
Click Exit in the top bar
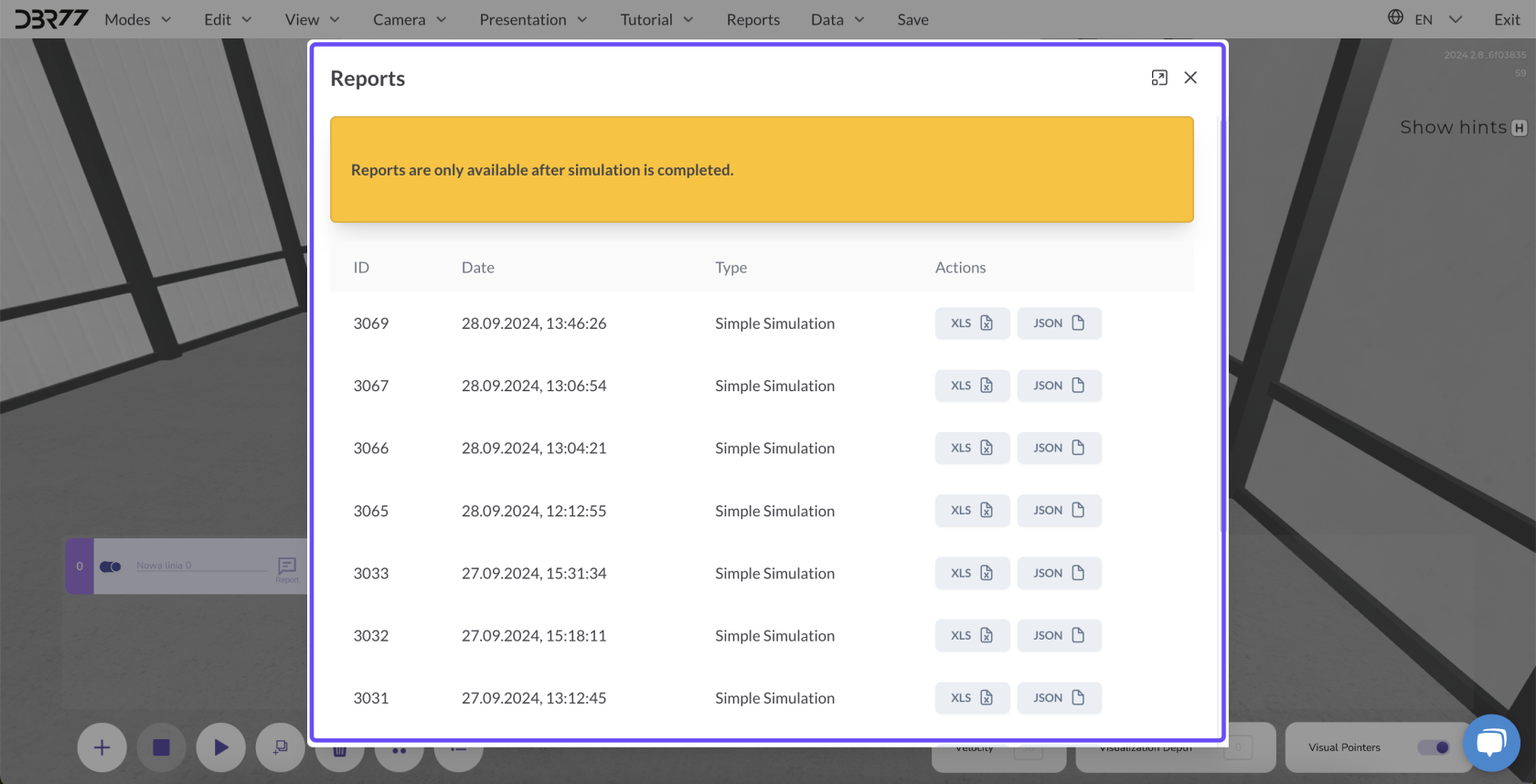point(1507,19)
